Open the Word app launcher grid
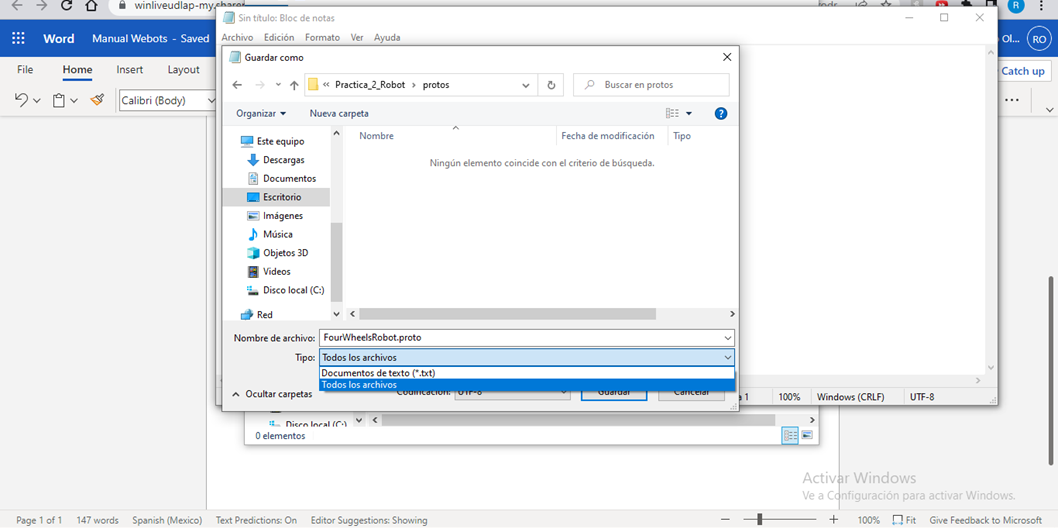The width and height of the screenshot is (1058, 528). 19,38
